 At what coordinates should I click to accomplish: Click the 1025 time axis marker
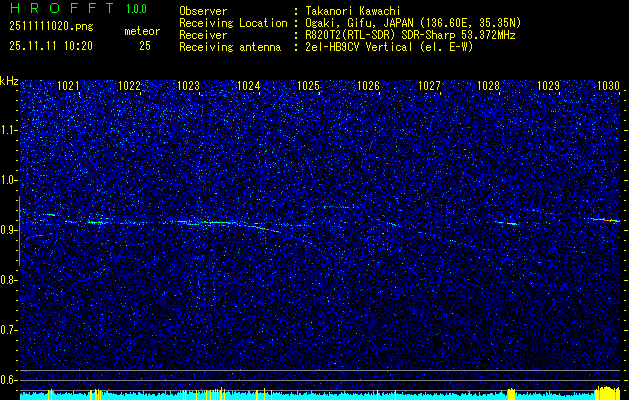click(308, 85)
